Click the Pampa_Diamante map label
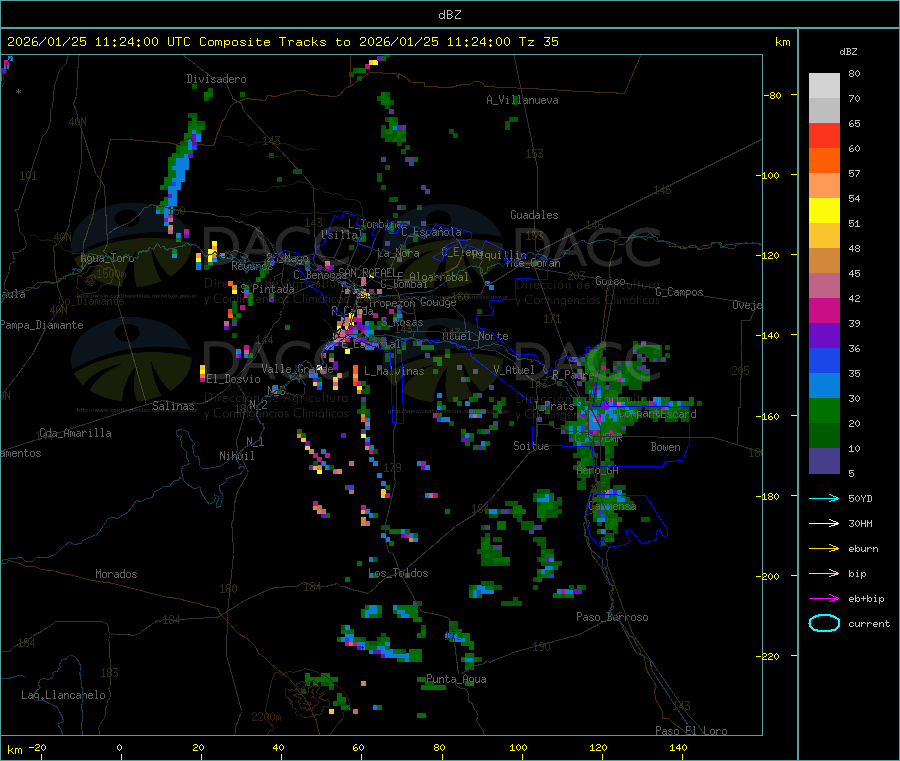This screenshot has height=761, width=900. [41, 325]
